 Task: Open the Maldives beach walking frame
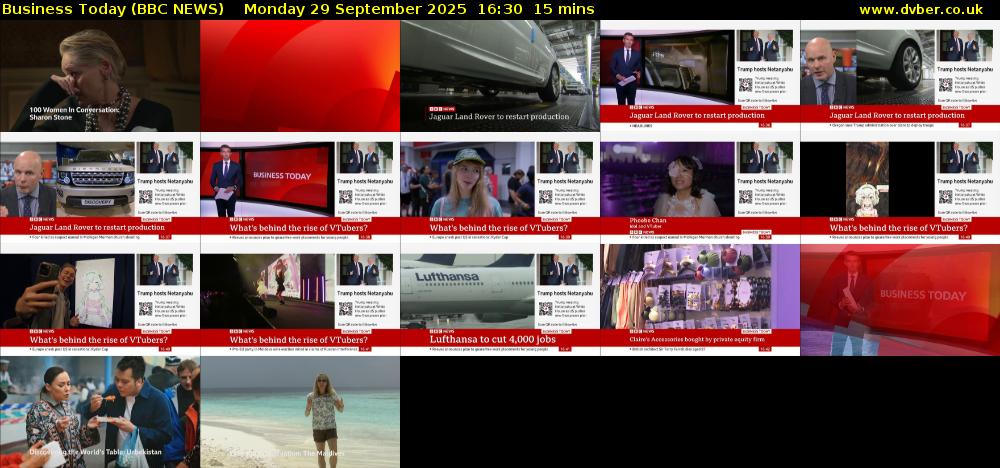[300, 412]
